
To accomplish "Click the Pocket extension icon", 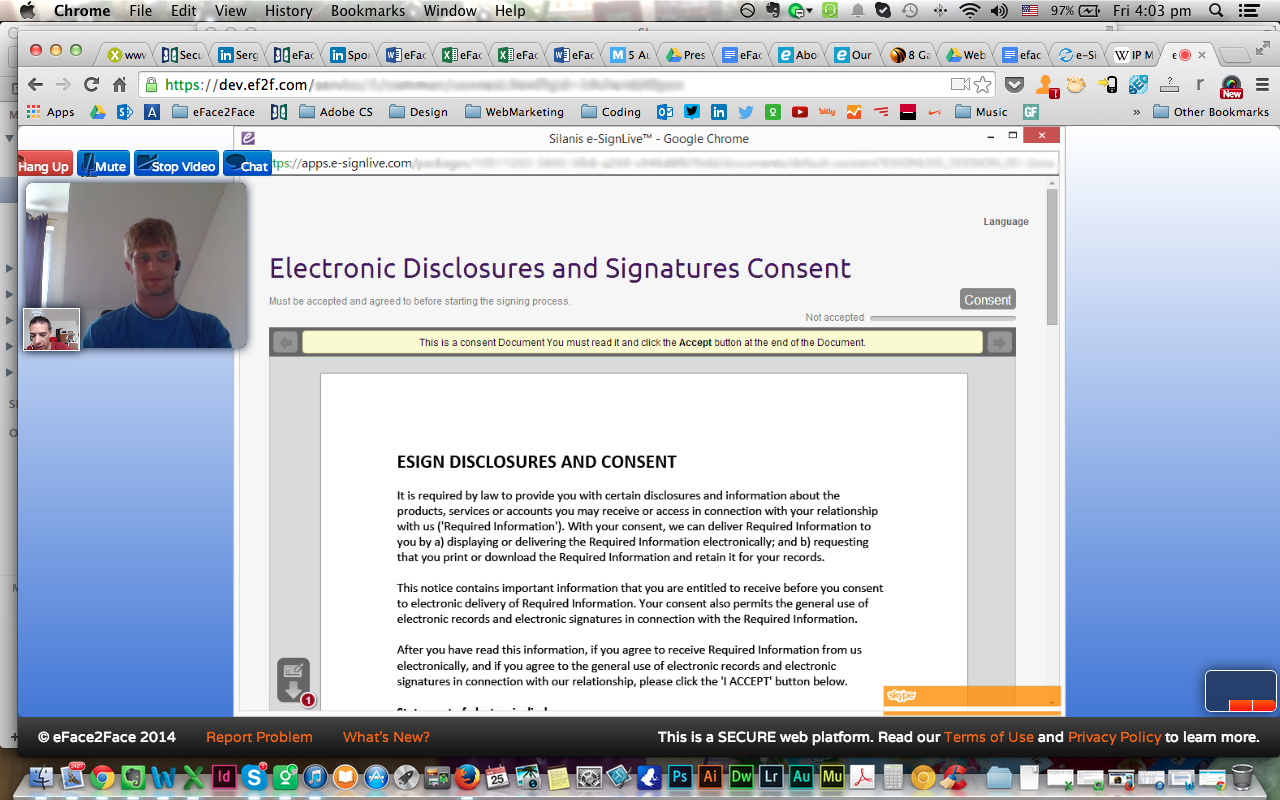I will (1014, 85).
